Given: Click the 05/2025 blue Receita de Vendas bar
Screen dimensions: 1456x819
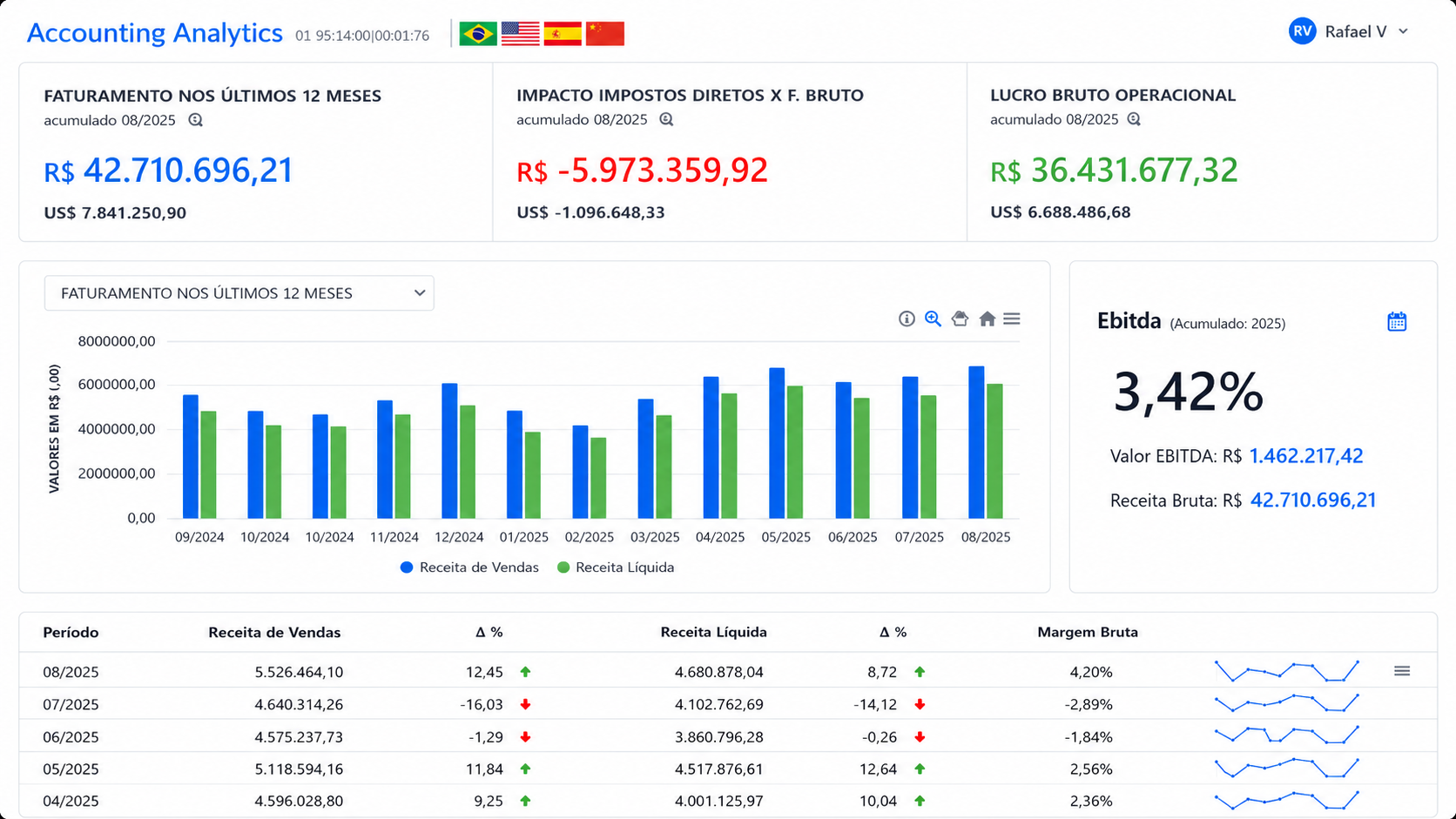Looking at the screenshot, I should point(777,443).
